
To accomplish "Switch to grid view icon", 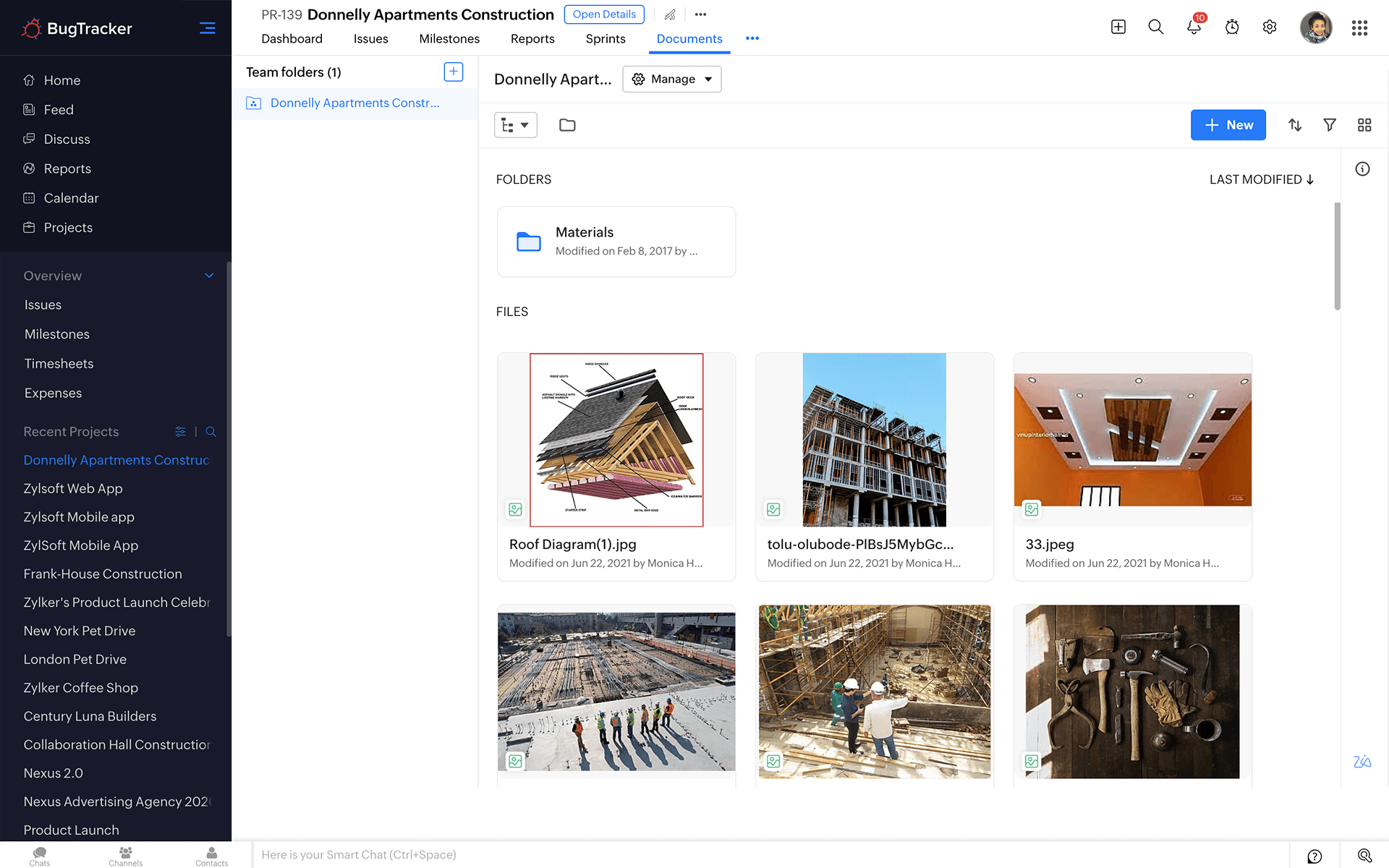I will click(1364, 125).
